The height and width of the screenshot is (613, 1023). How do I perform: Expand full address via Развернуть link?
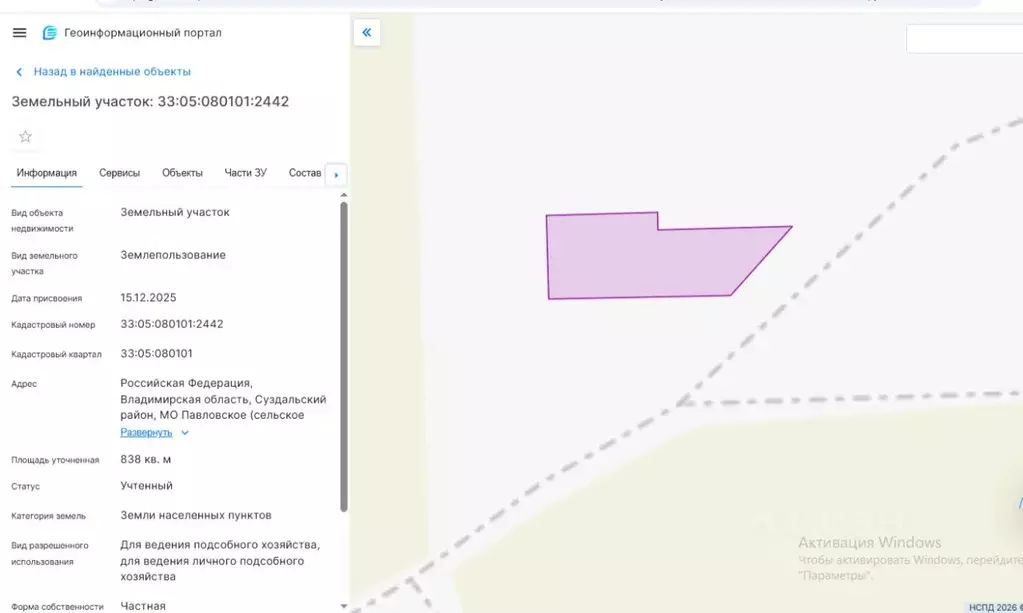(x=146, y=432)
